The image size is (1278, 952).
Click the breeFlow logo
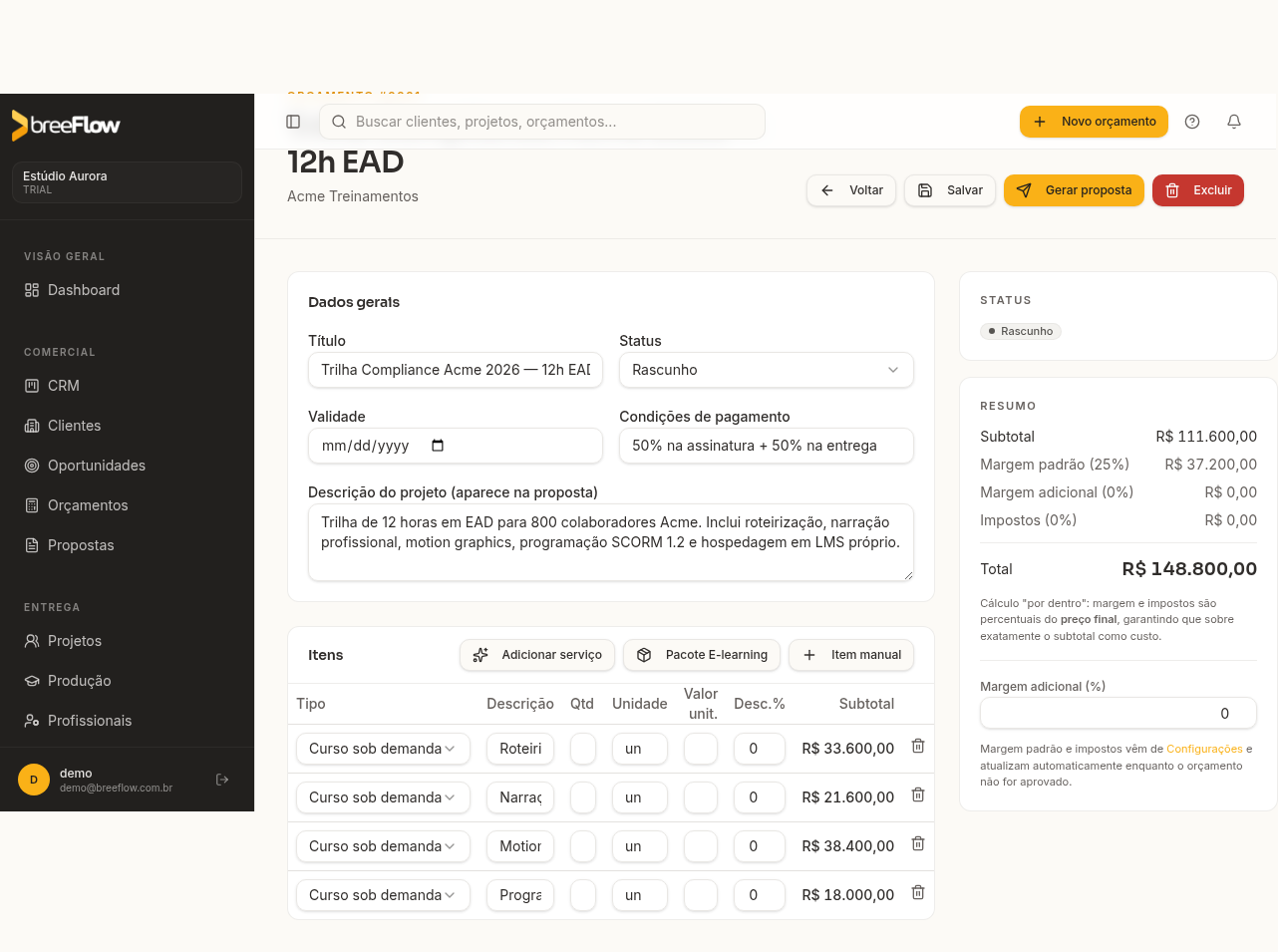click(x=66, y=125)
